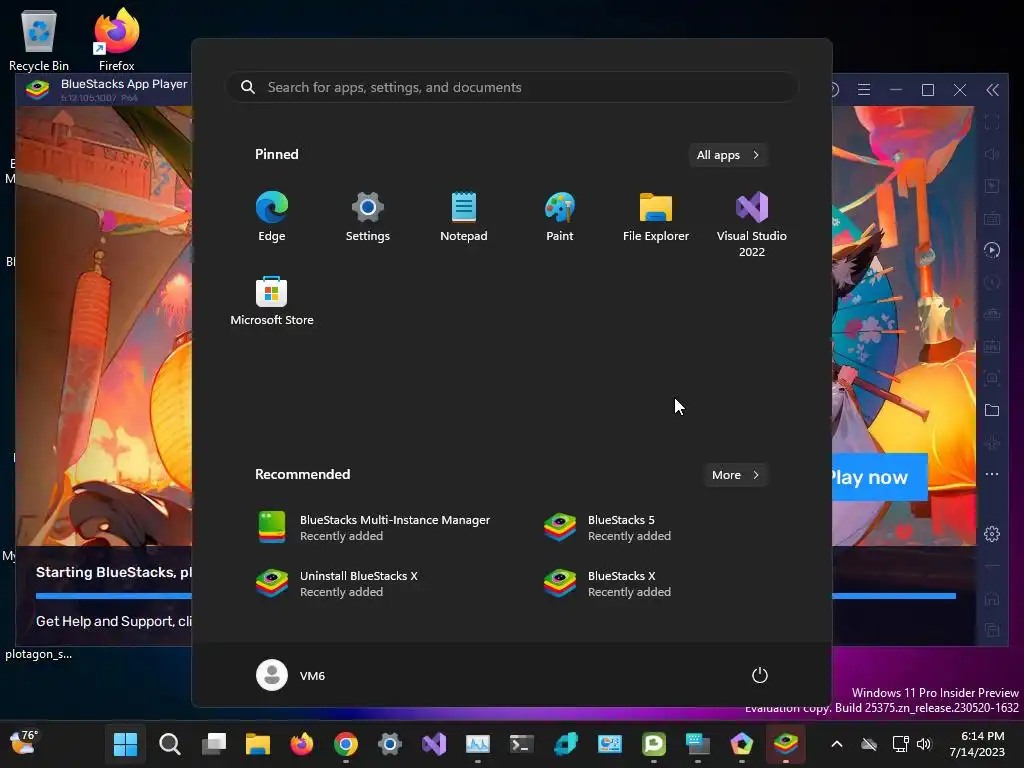The image size is (1024, 768).
Task: Click the Play now banner button
Action: pos(879,477)
